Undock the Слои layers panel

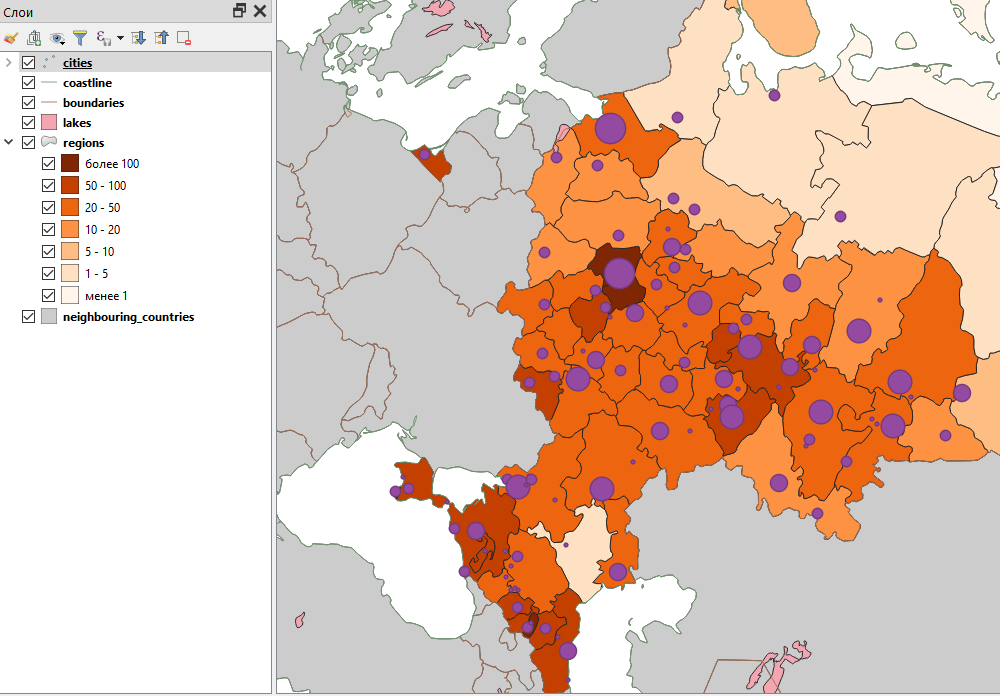239,11
